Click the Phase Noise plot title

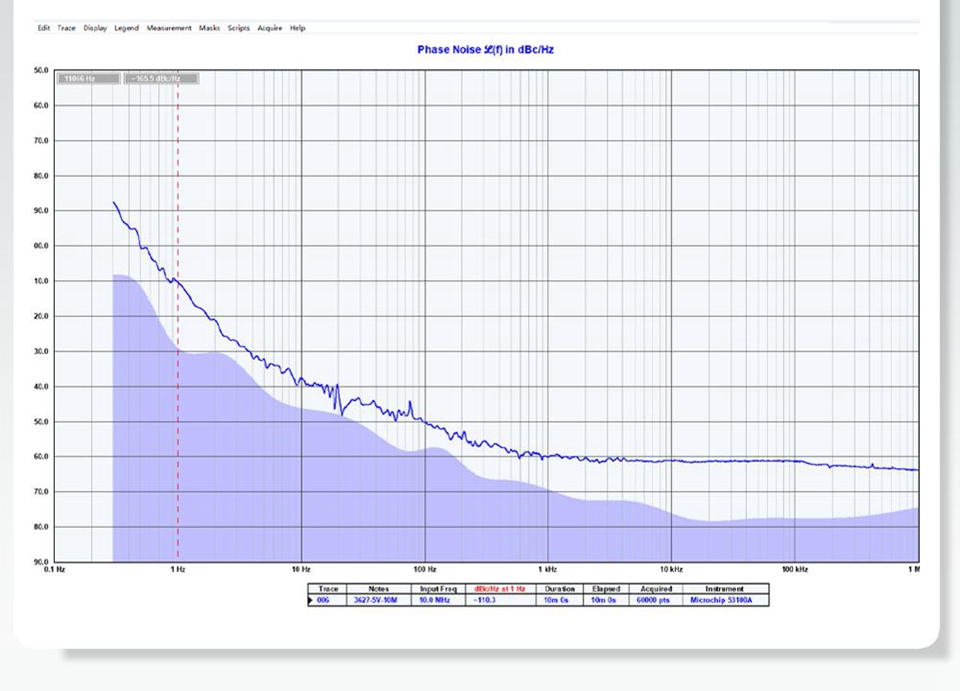click(x=485, y=49)
